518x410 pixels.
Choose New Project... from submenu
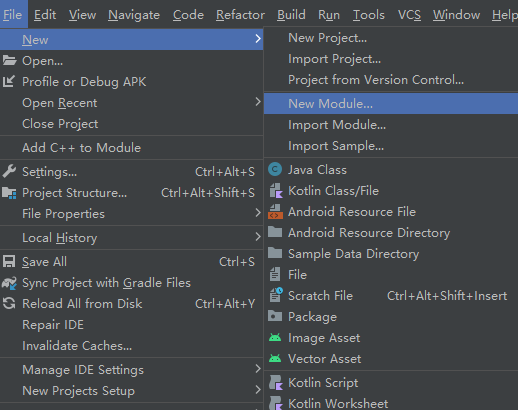(x=391, y=38)
